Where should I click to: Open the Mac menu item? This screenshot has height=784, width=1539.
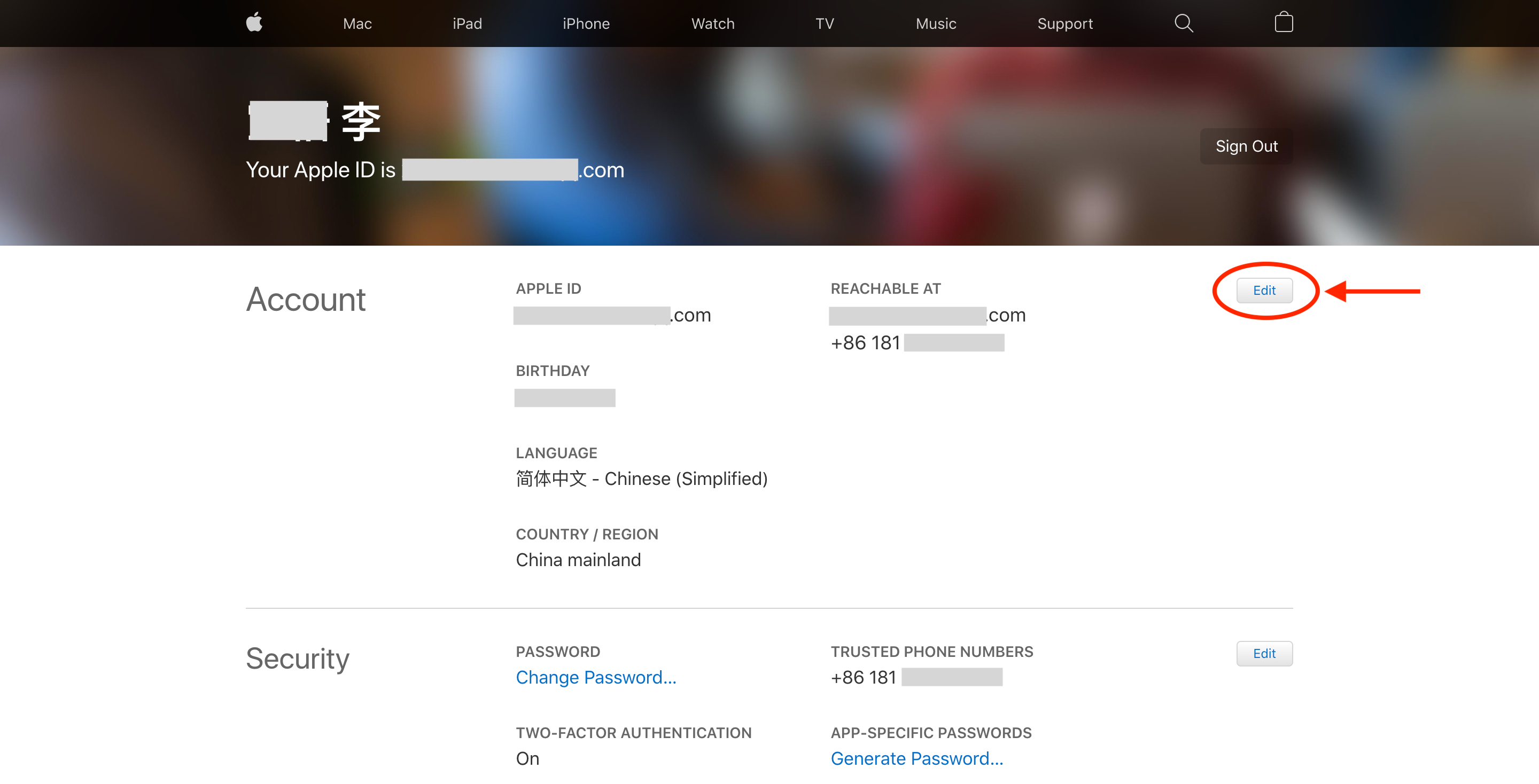point(357,24)
